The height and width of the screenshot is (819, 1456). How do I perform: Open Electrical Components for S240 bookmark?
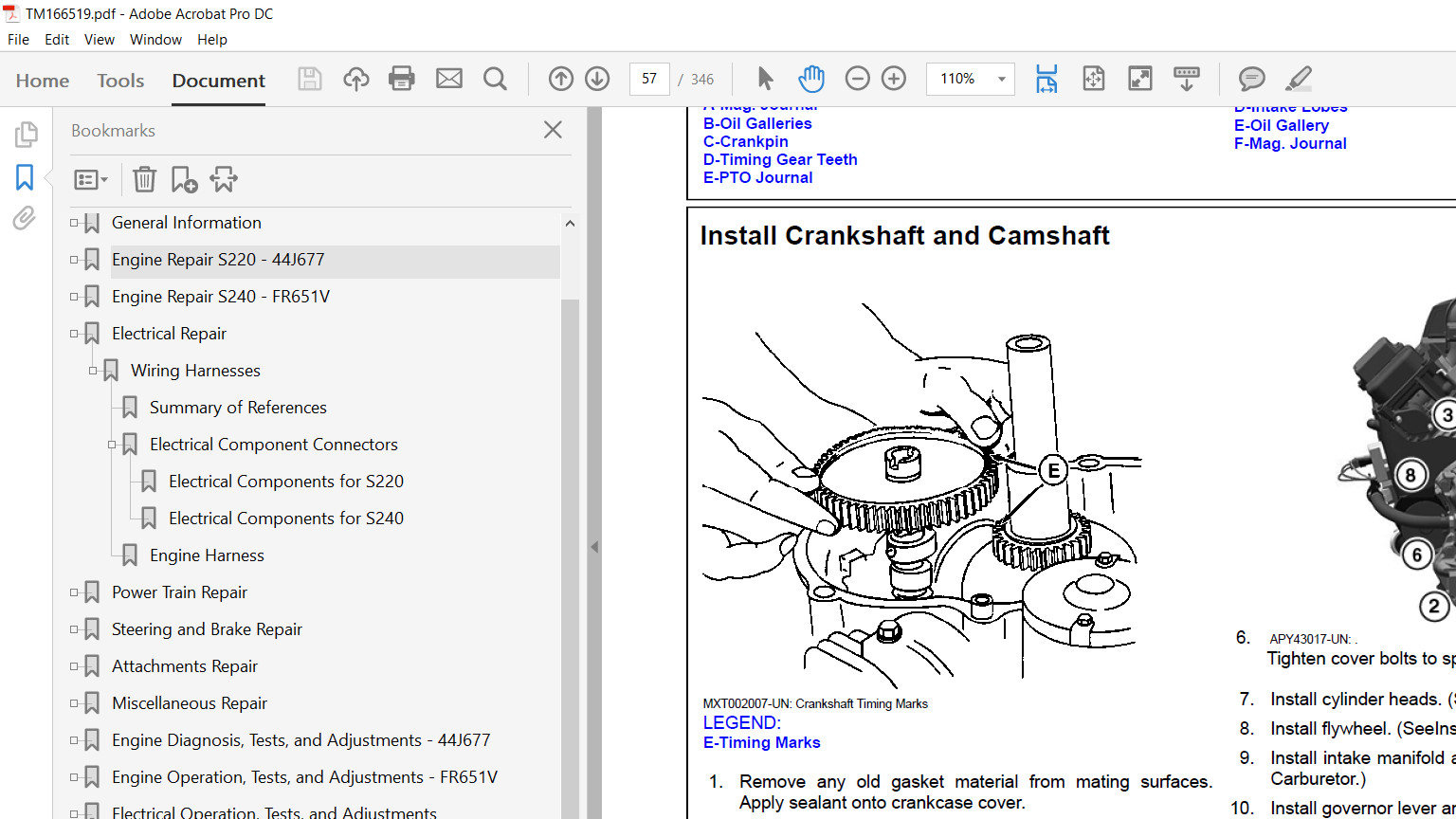point(286,519)
